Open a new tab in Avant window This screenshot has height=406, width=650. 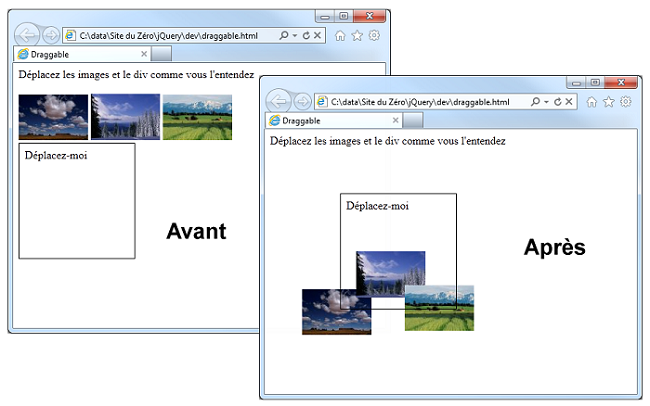coord(161,54)
